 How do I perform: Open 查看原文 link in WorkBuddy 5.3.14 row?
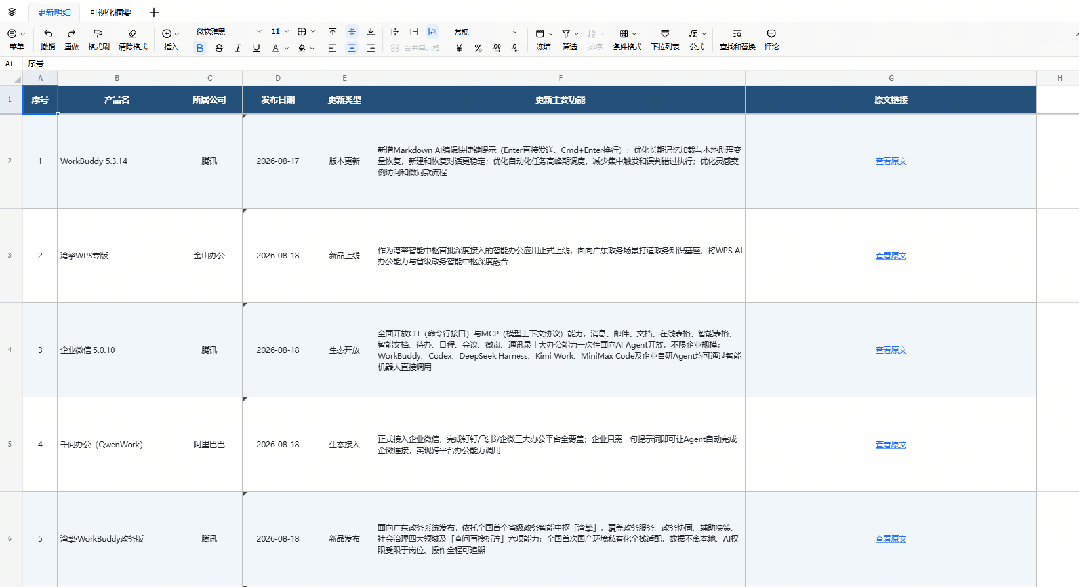coord(890,161)
